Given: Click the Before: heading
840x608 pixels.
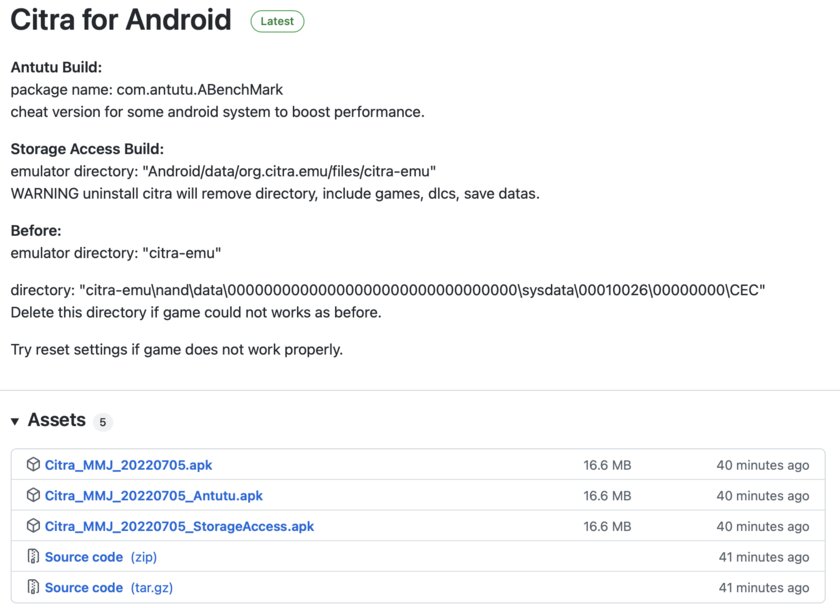Looking at the screenshot, I should tap(36, 230).
